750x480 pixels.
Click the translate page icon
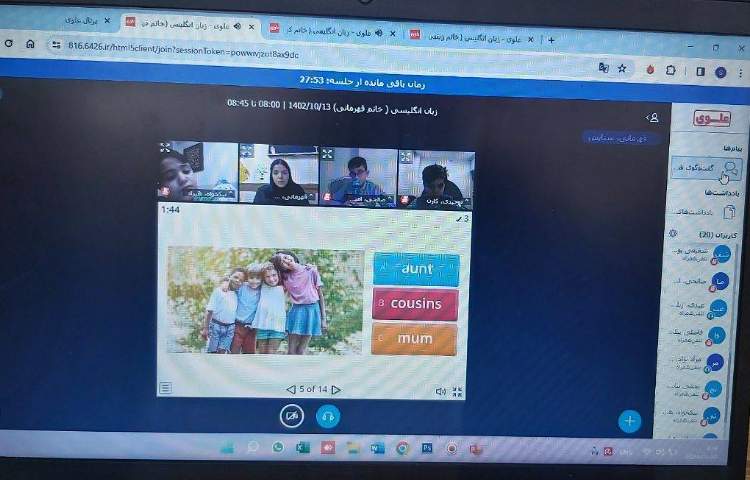pyautogui.click(x=604, y=68)
